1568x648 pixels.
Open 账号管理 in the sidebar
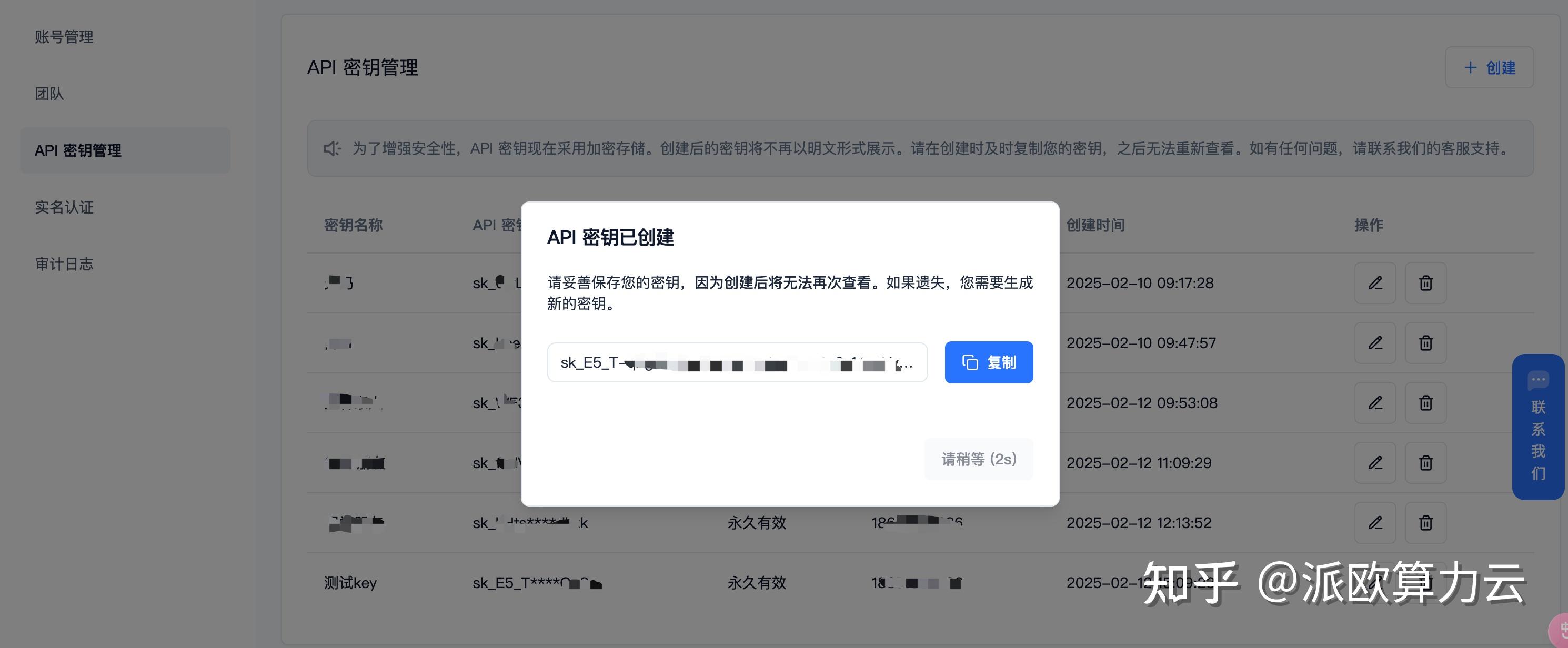click(64, 36)
